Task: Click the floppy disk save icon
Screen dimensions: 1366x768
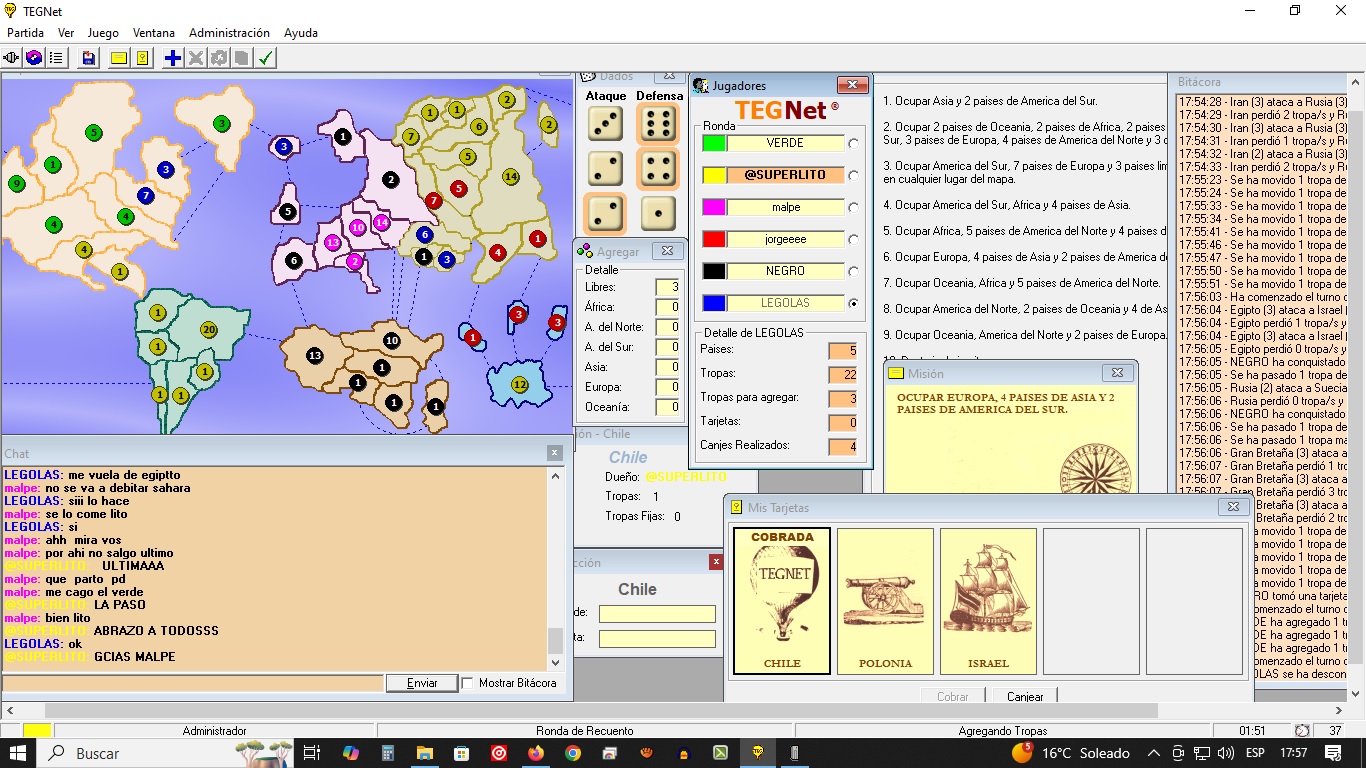Action: (x=89, y=58)
